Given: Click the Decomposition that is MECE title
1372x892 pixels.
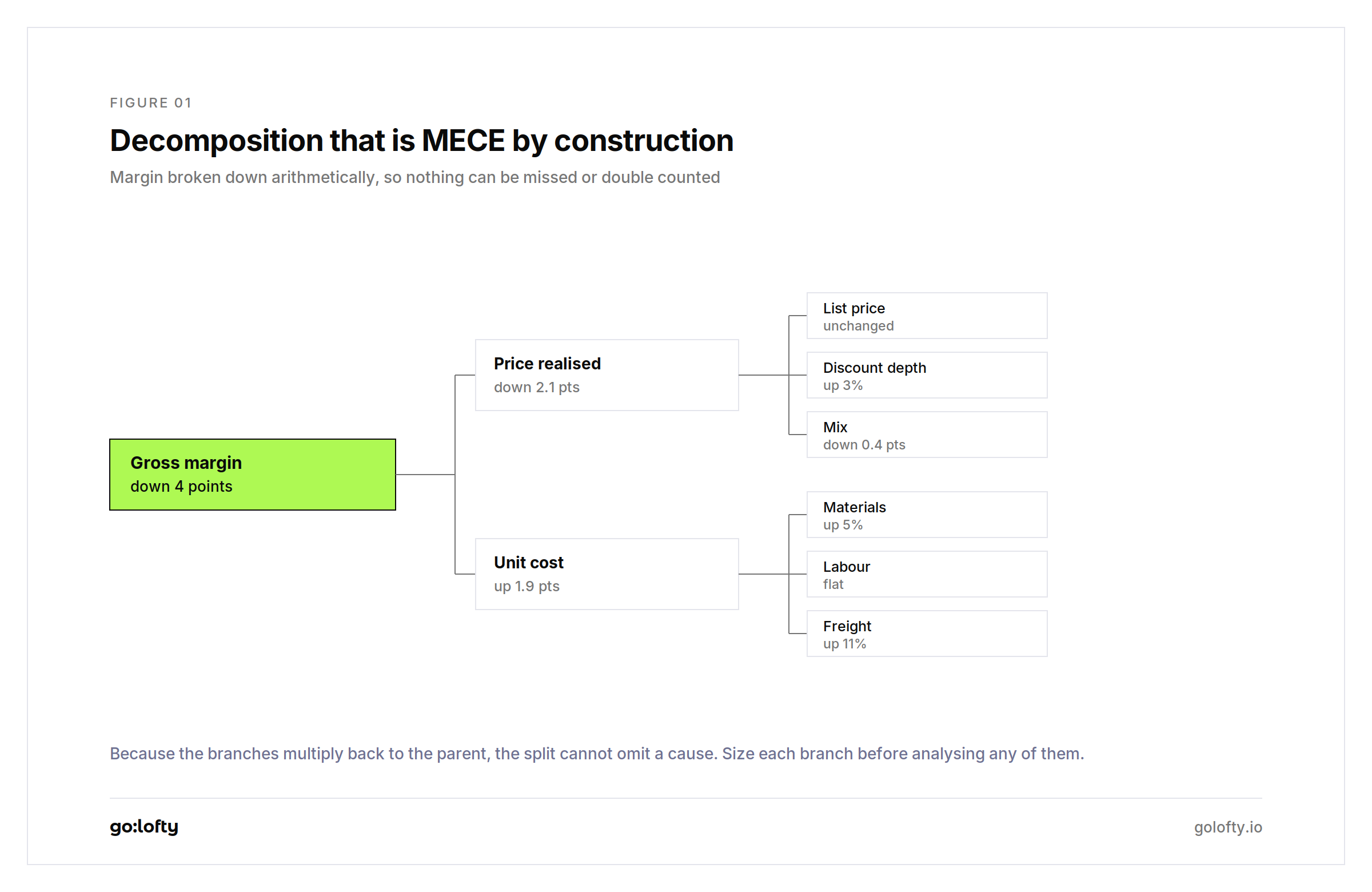Looking at the screenshot, I should pos(421,141).
